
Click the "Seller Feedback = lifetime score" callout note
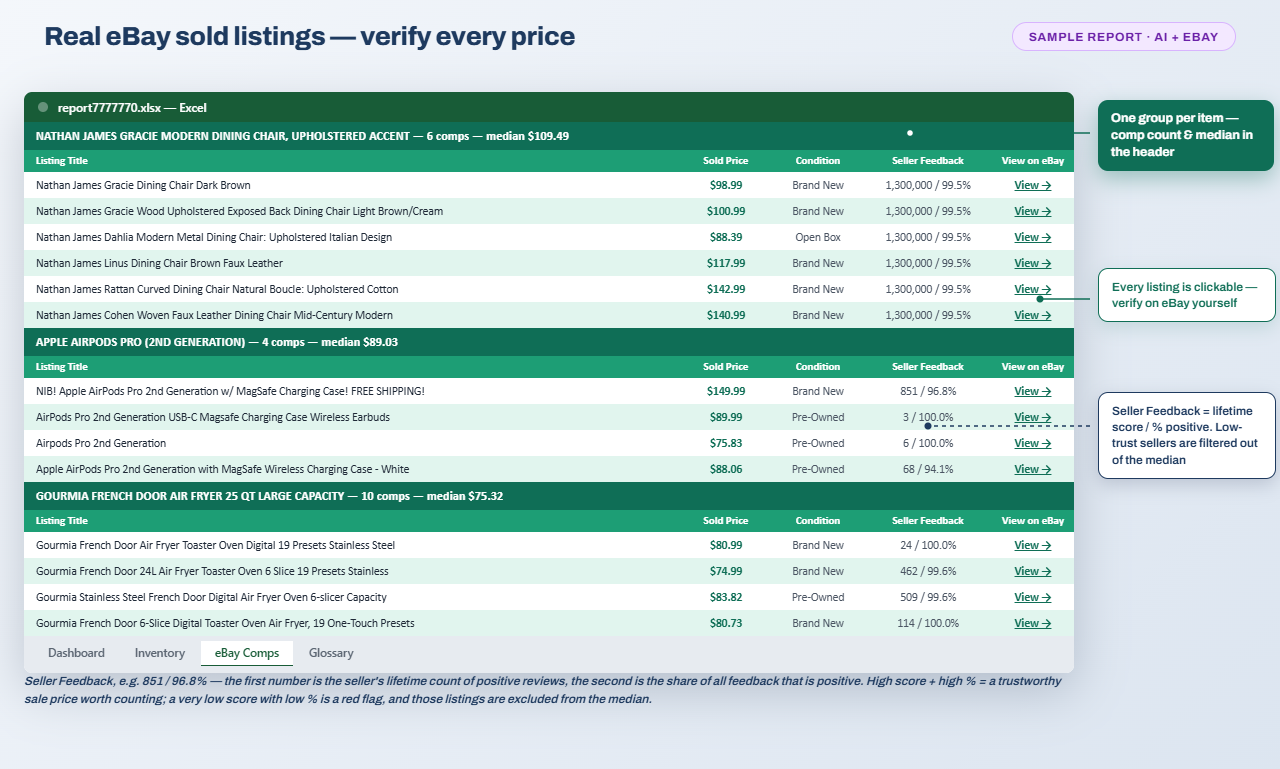(x=1187, y=435)
